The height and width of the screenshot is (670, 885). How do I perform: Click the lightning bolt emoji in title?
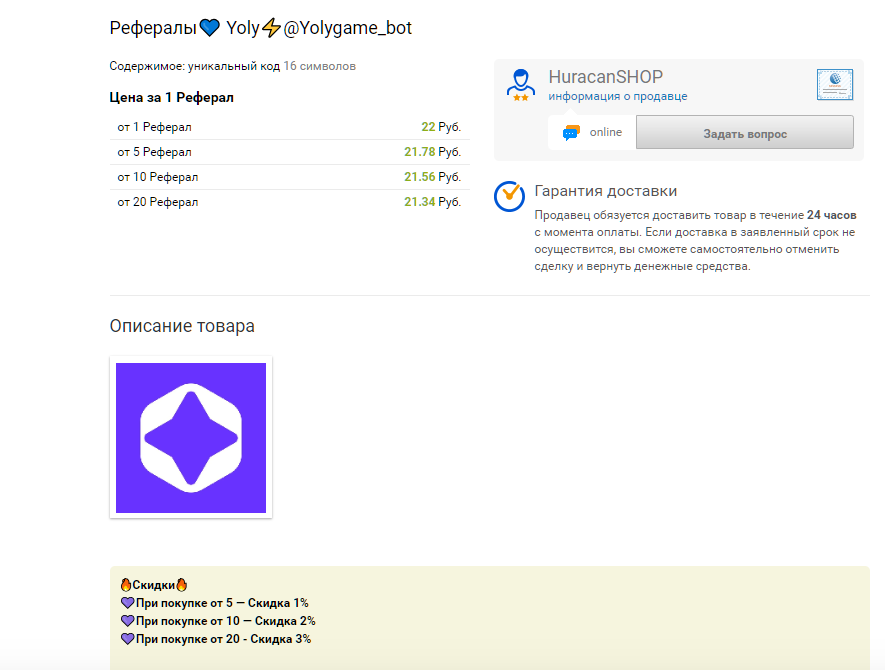point(271,28)
